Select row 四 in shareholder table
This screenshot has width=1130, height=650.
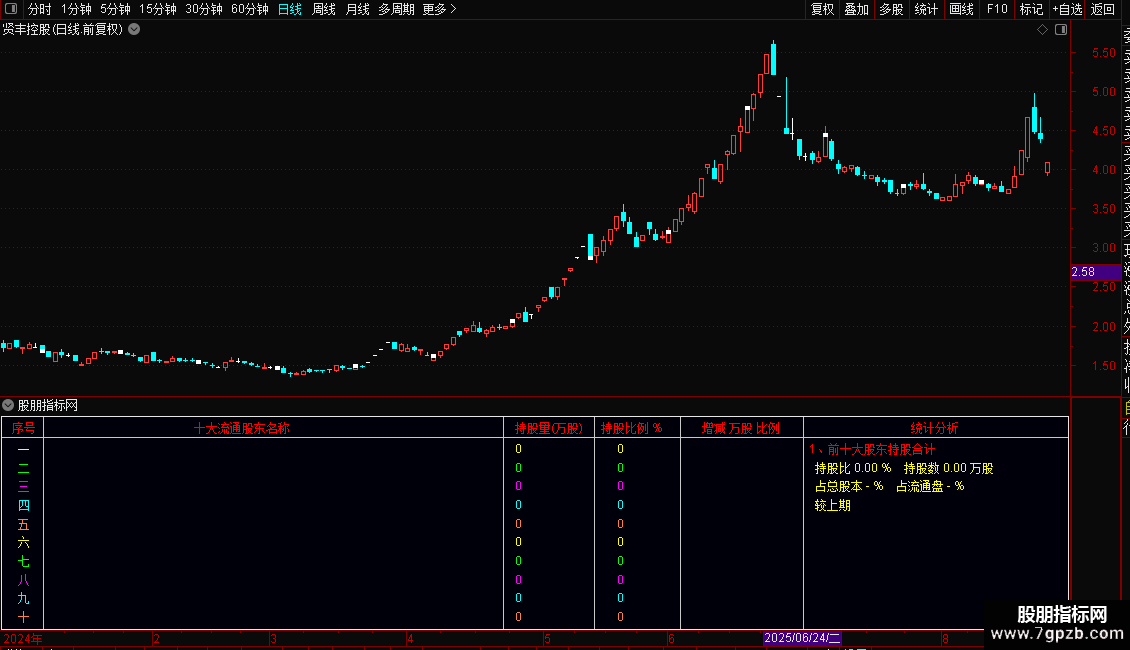[x=23, y=505]
